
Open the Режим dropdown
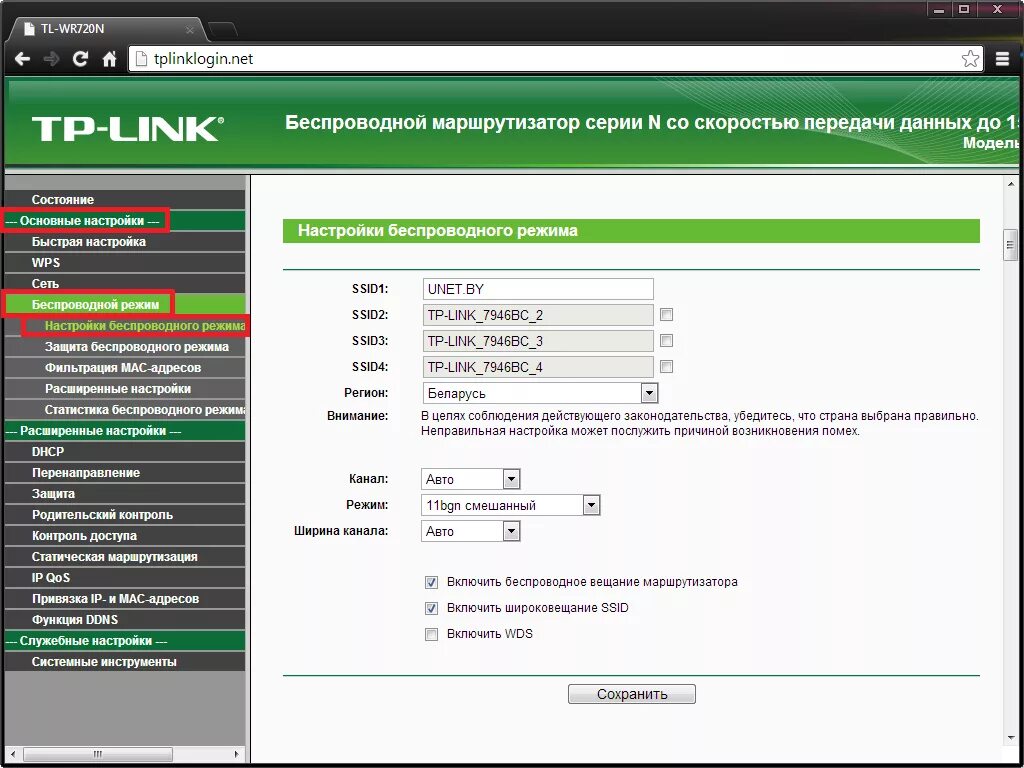tap(510, 505)
